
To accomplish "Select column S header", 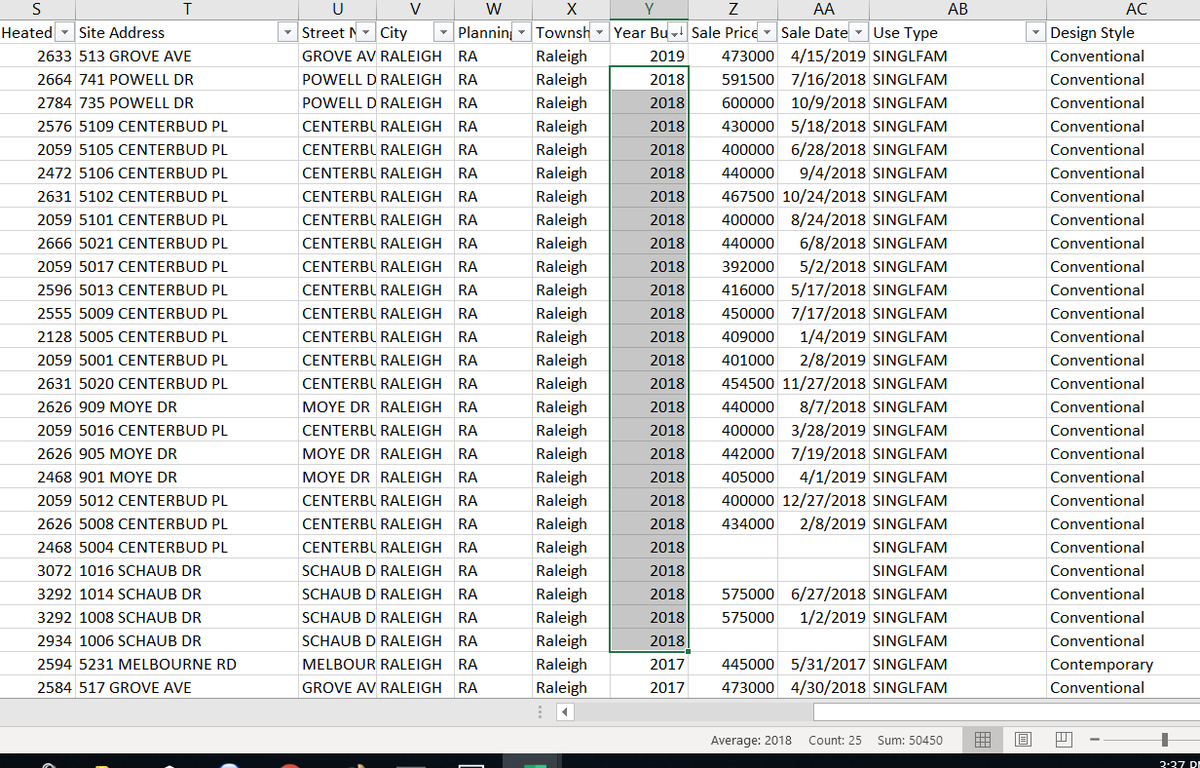I will (x=37, y=10).
